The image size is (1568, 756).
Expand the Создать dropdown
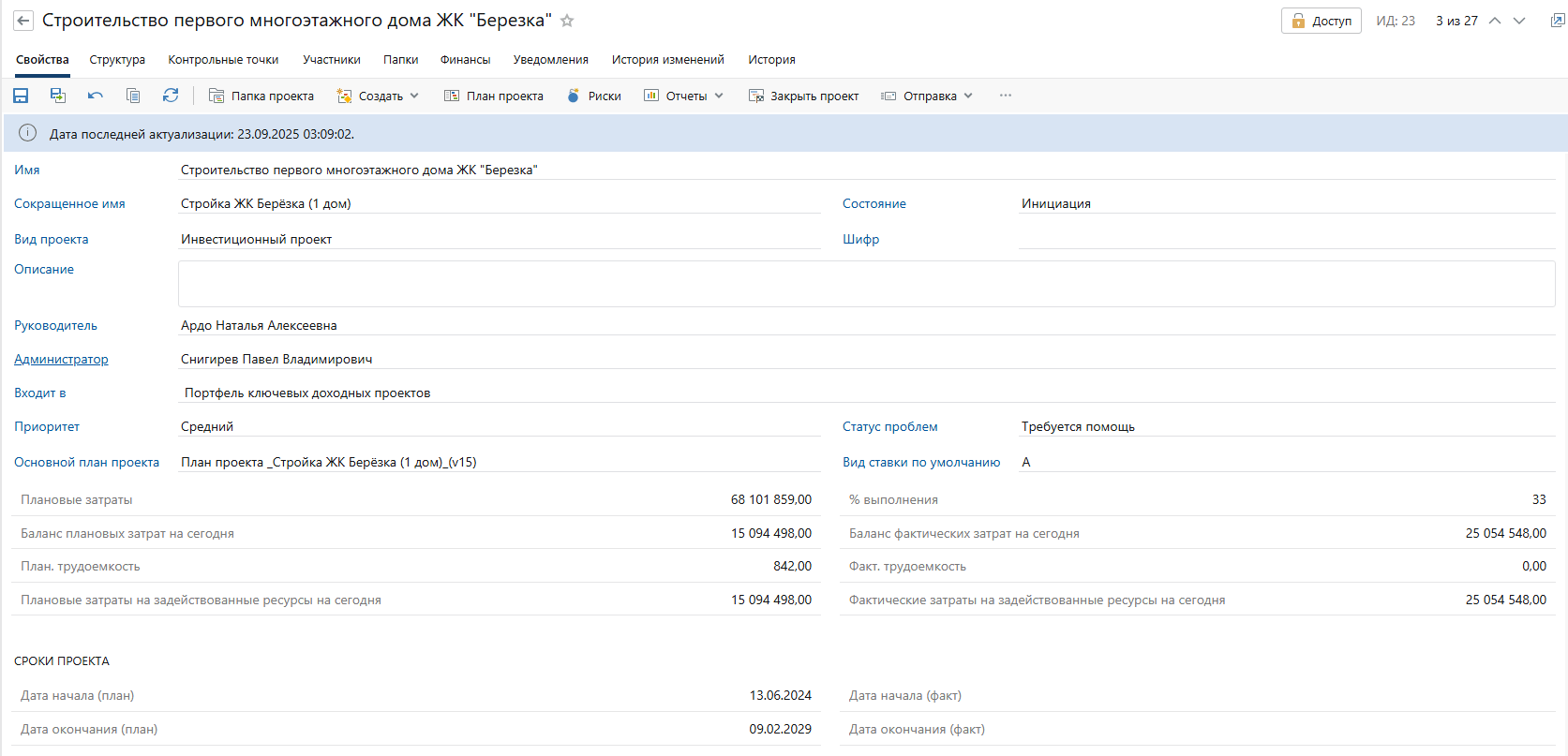click(379, 96)
